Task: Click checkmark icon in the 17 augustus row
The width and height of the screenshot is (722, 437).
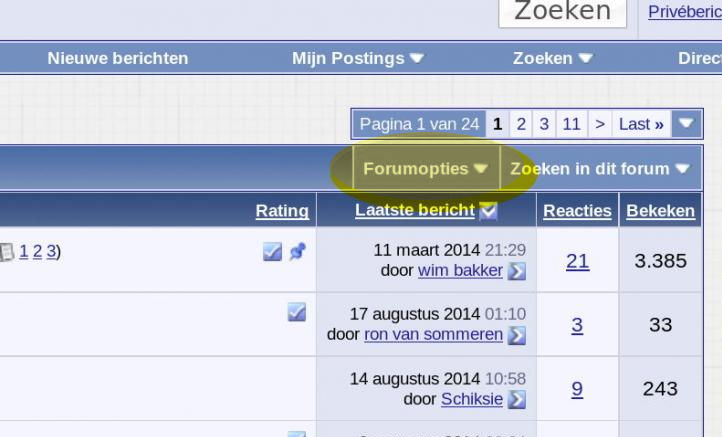Action: [297, 312]
